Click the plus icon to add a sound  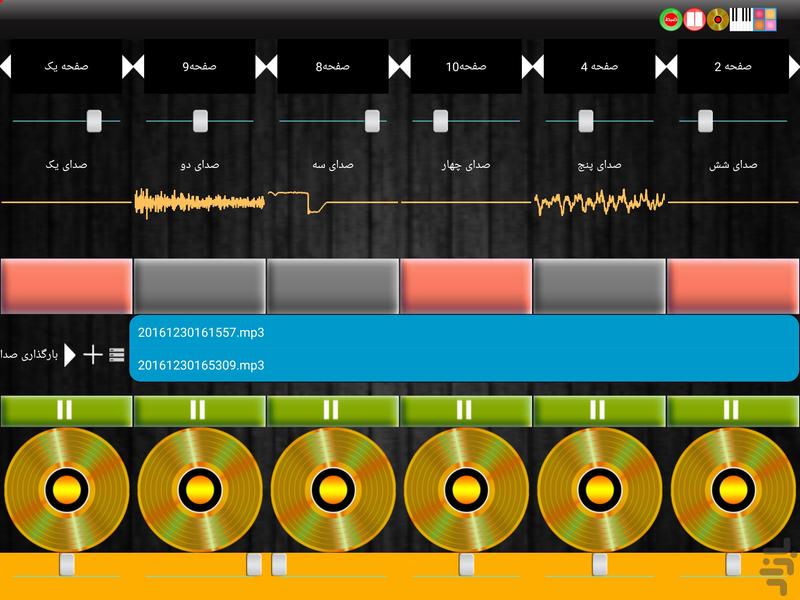coord(92,354)
